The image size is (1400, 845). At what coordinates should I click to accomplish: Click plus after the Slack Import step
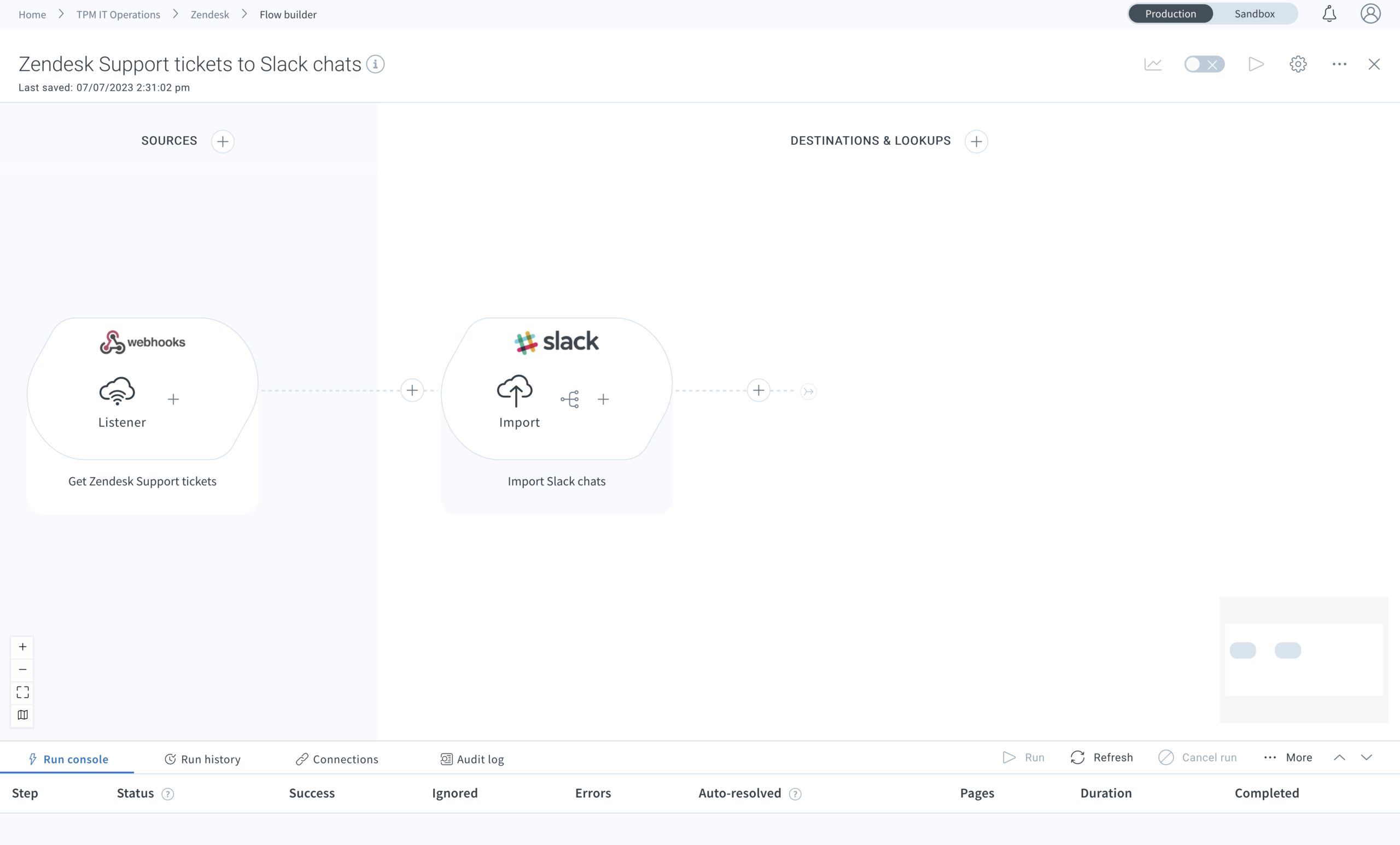pyautogui.click(x=759, y=391)
